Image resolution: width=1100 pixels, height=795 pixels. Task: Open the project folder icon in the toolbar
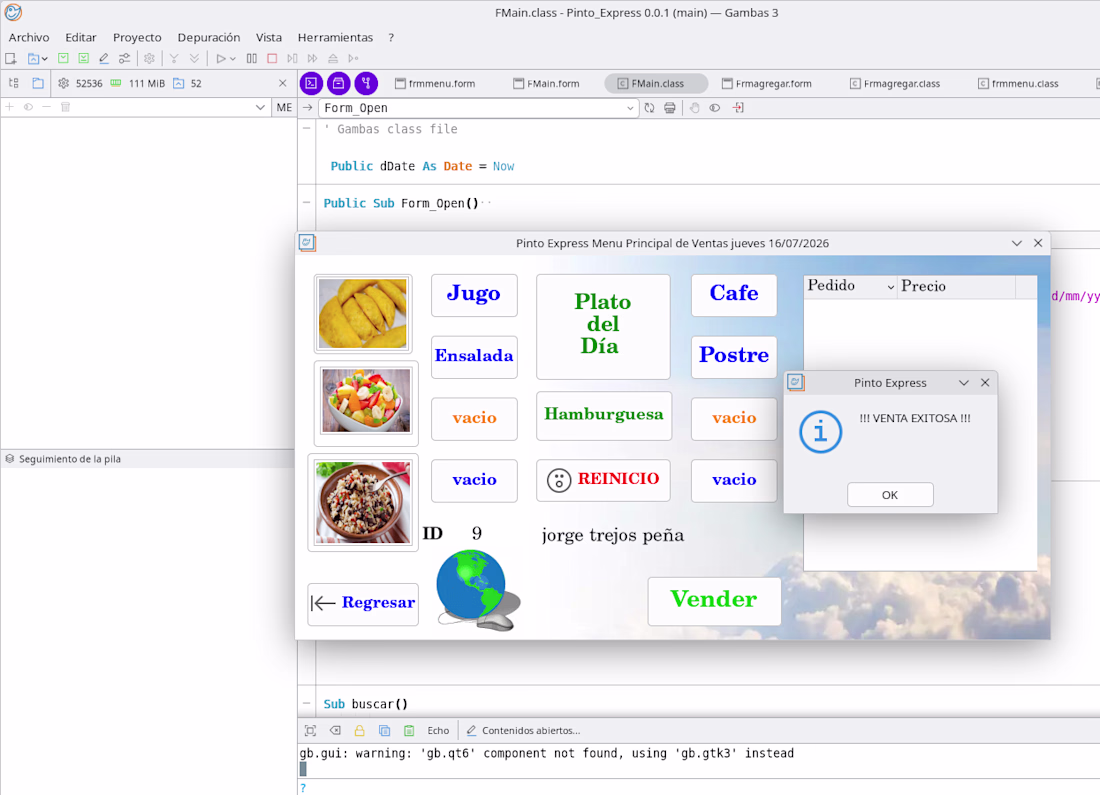point(33,58)
